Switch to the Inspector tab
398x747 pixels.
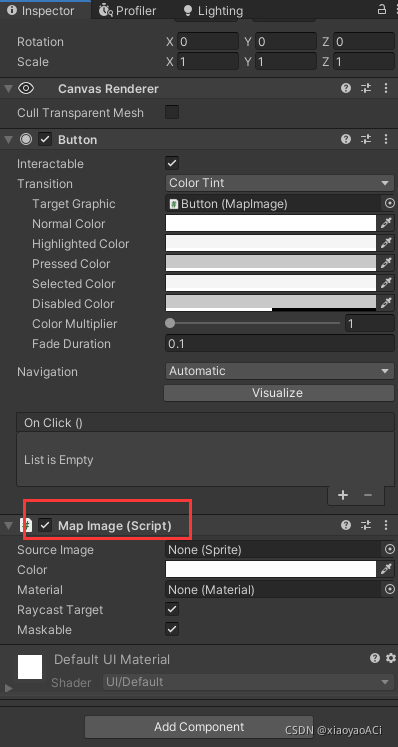click(x=41, y=10)
